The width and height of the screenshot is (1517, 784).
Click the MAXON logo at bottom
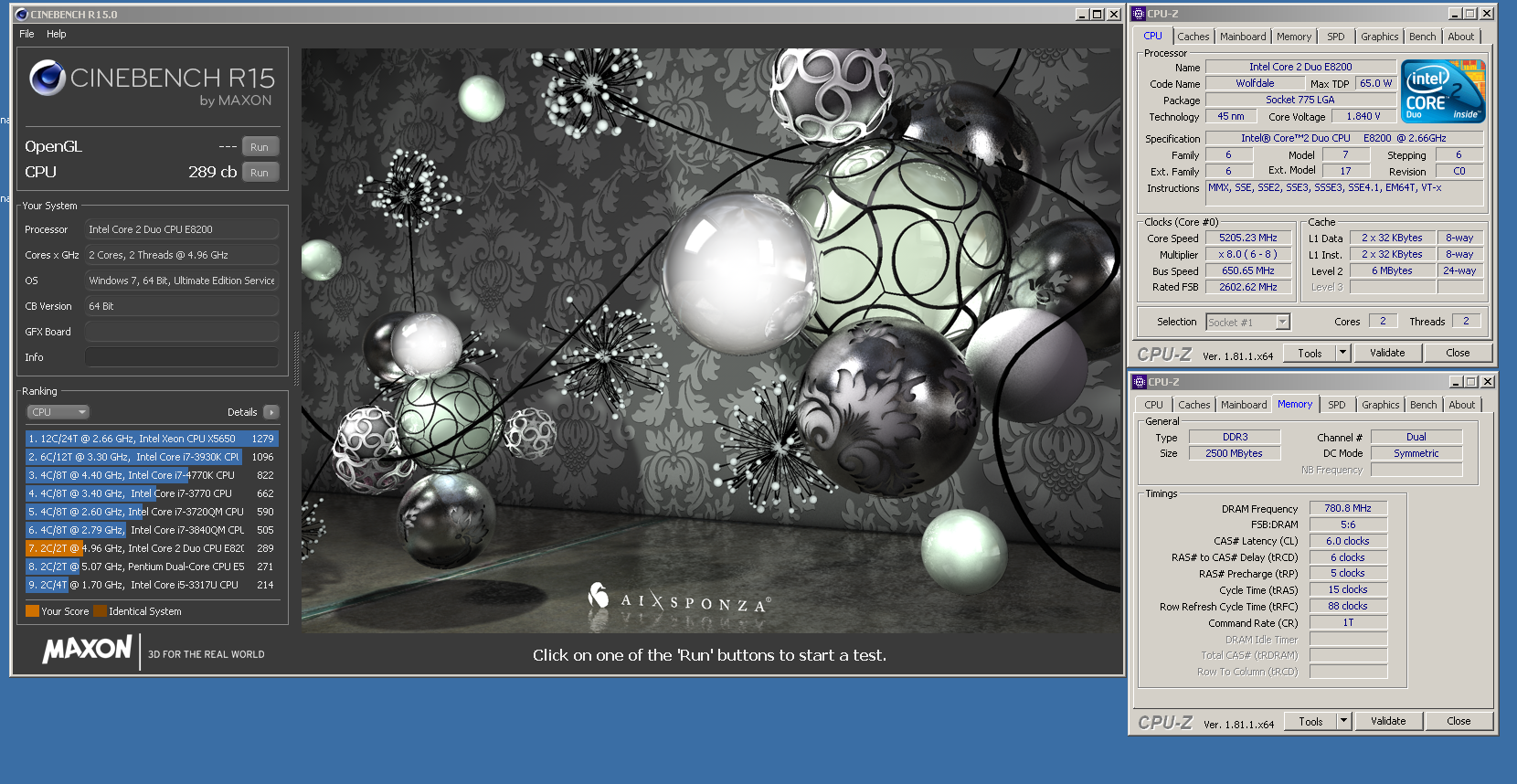88,650
